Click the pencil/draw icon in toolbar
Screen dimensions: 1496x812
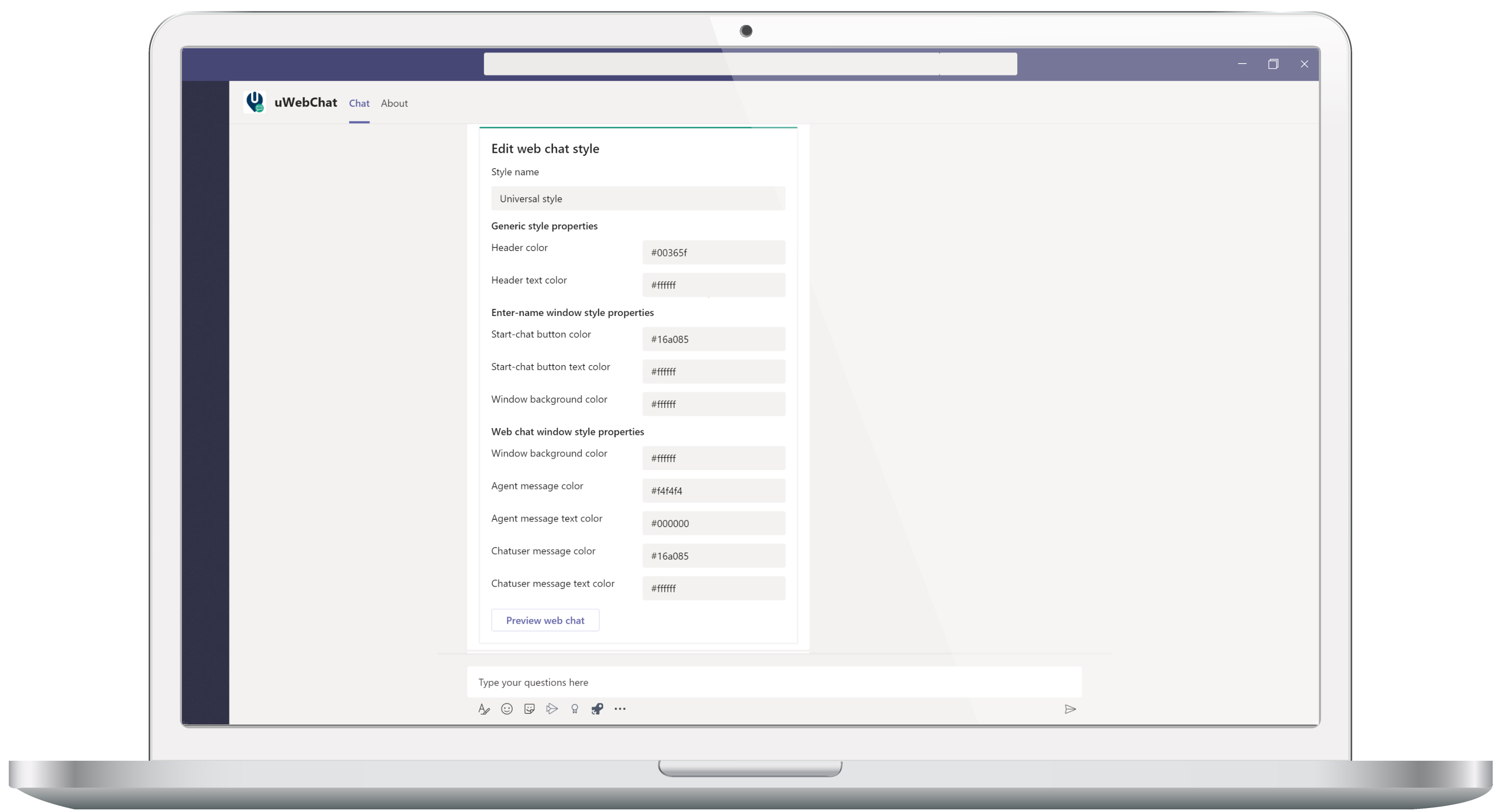483,709
